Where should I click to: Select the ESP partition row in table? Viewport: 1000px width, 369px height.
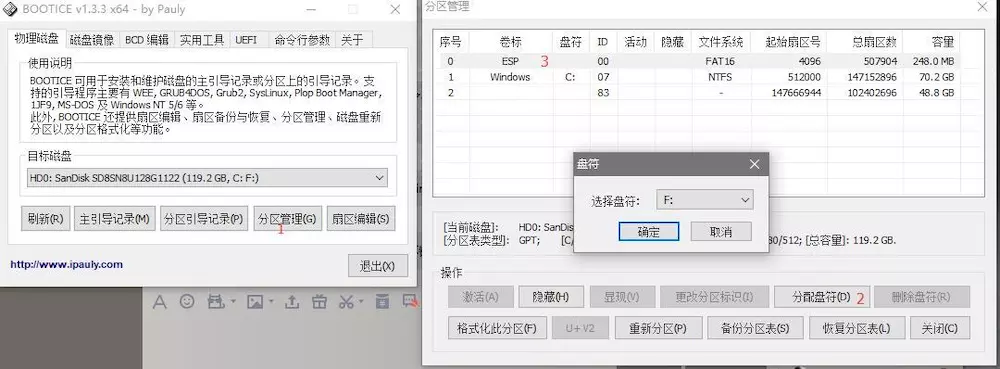click(x=696, y=61)
